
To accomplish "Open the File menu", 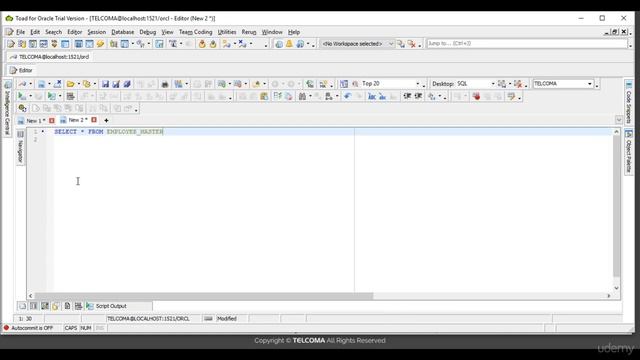I will coord(20,32).
